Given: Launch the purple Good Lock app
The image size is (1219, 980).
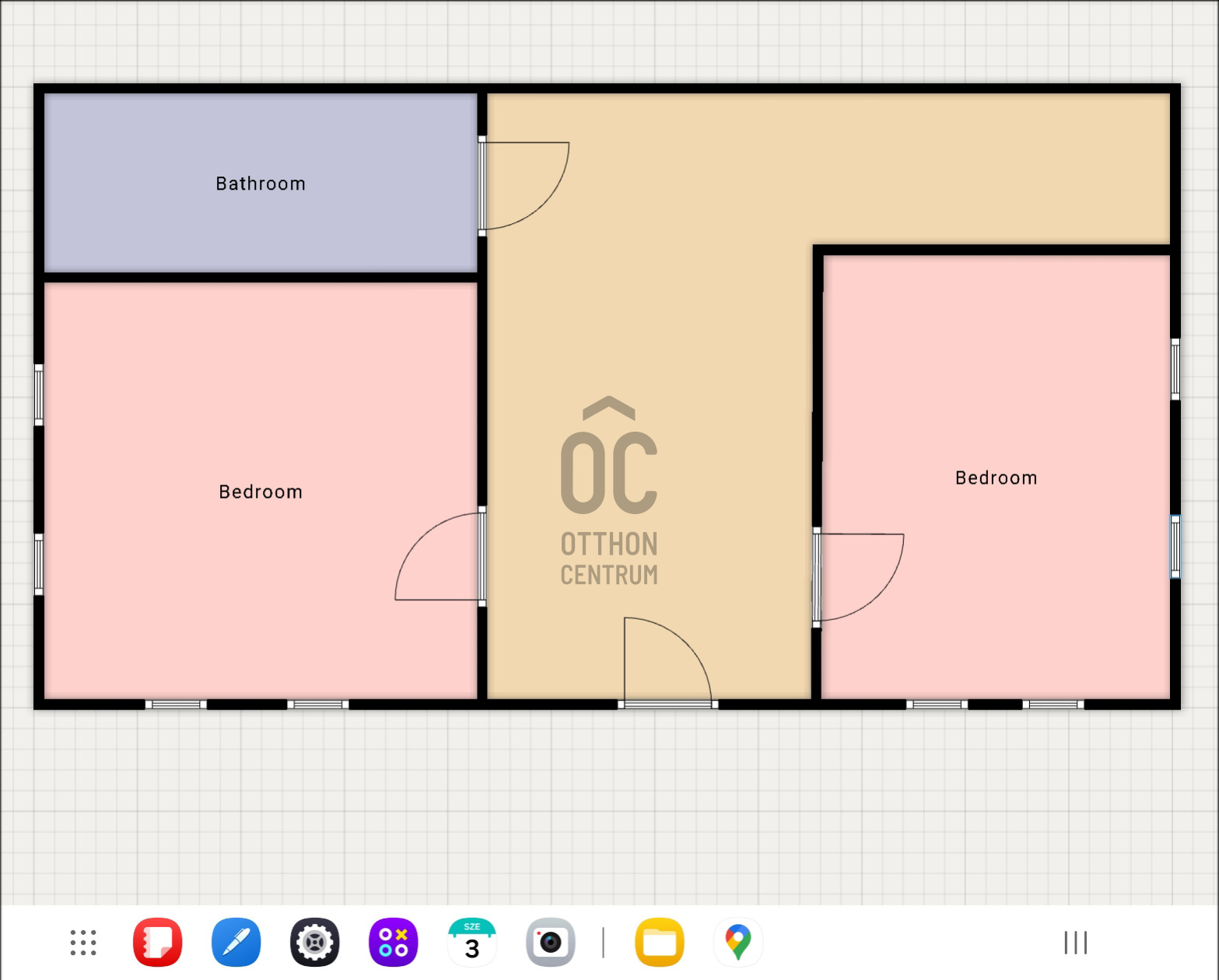Looking at the screenshot, I should pyautogui.click(x=394, y=942).
